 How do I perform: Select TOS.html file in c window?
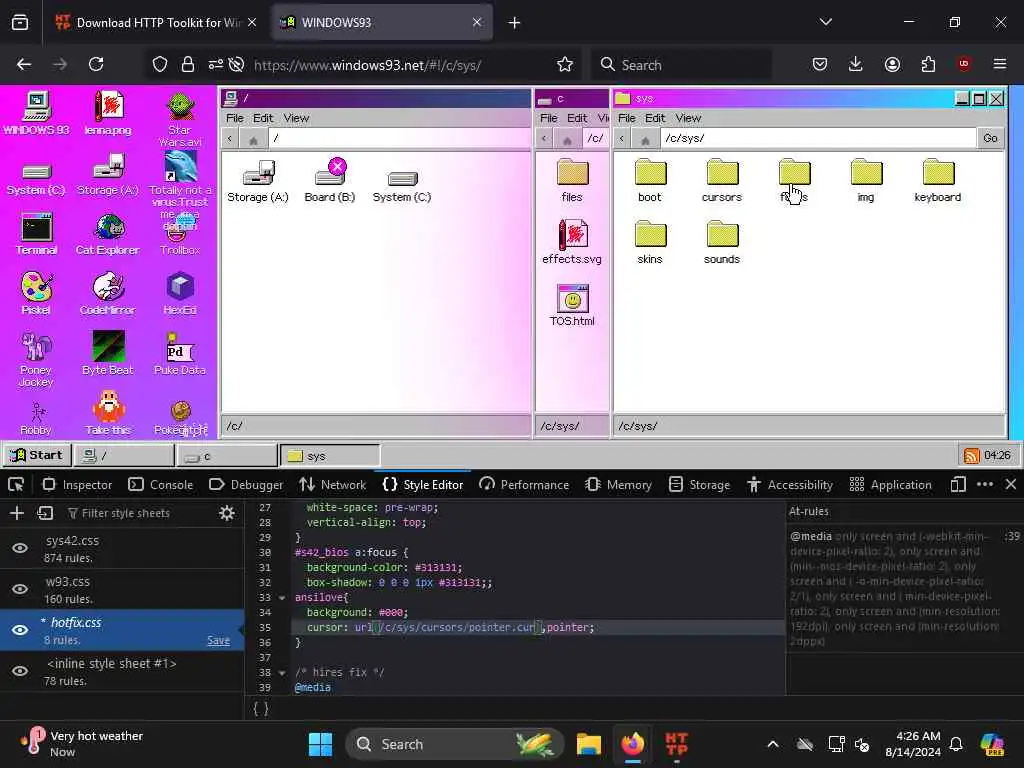pyautogui.click(x=572, y=304)
